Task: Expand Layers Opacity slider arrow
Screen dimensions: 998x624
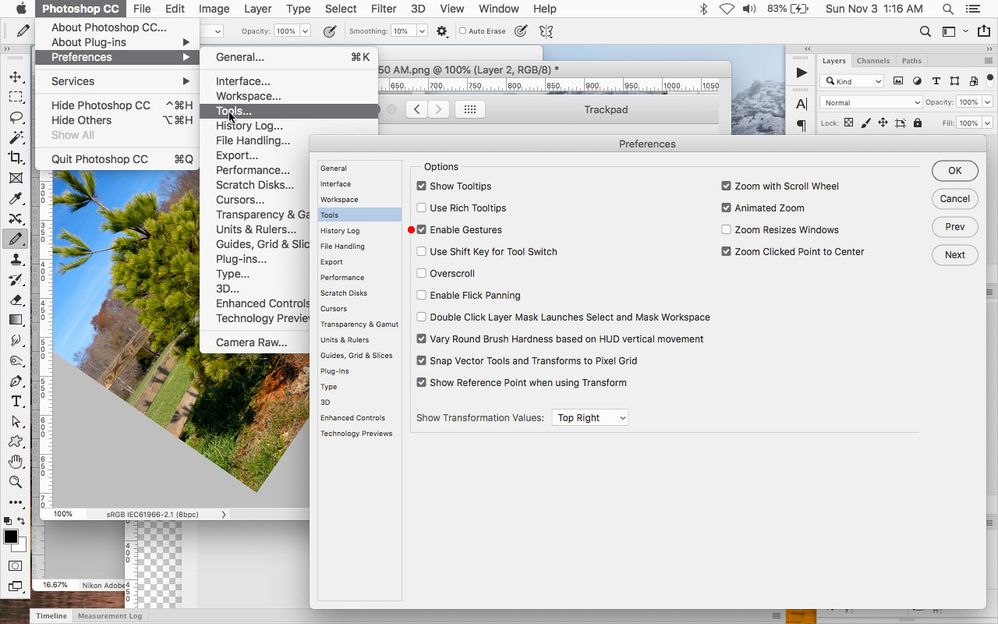Action: pyautogui.click(x=987, y=103)
